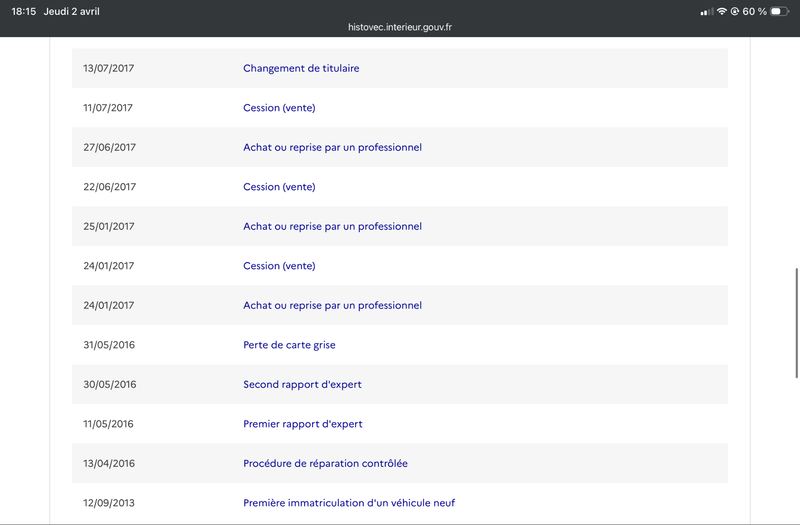Open Perte de carte grise entry
This screenshot has height=525, width=800.
(289, 345)
